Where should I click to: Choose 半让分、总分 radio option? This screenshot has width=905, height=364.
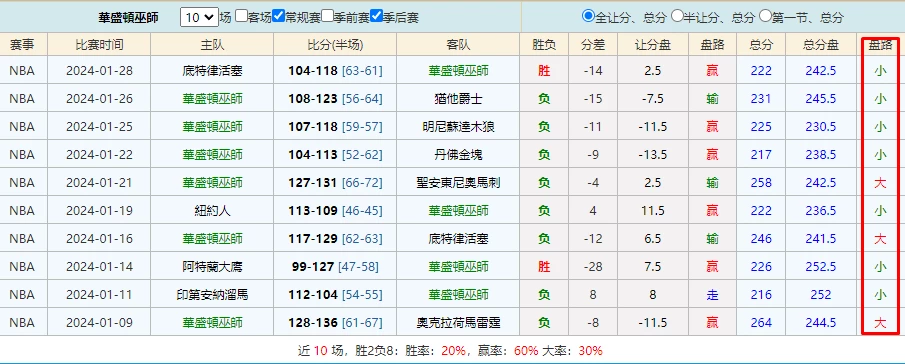pos(677,16)
